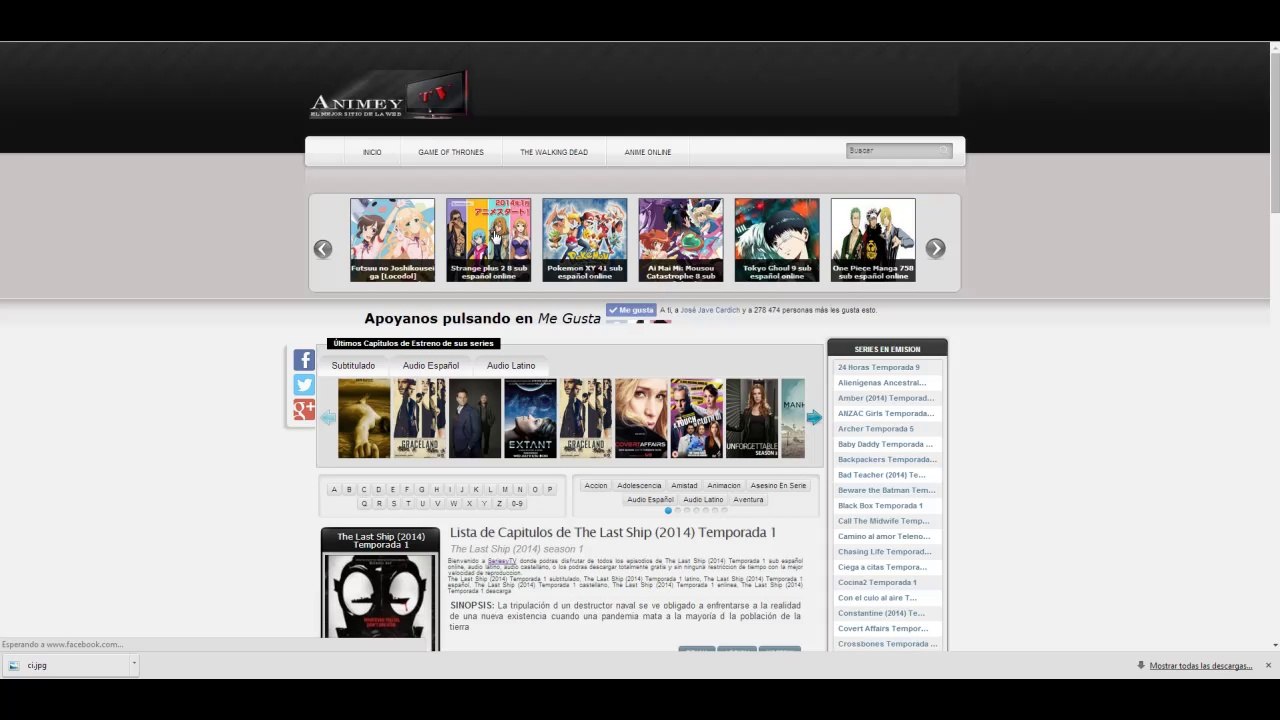1280x720 pixels.
Task: Share page via Facebook icon
Action: [x=304, y=360]
